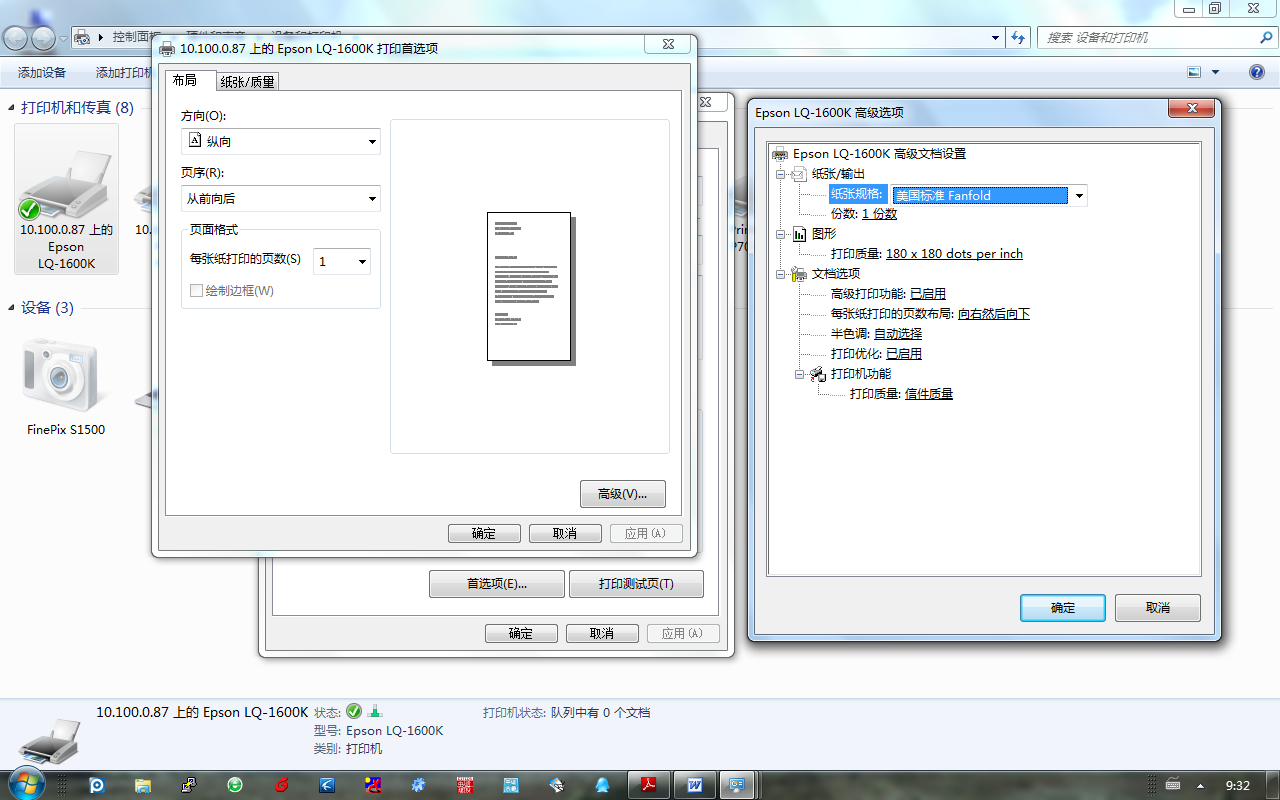
Task: Open help with the blue question mark icon
Action: (x=1257, y=72)
